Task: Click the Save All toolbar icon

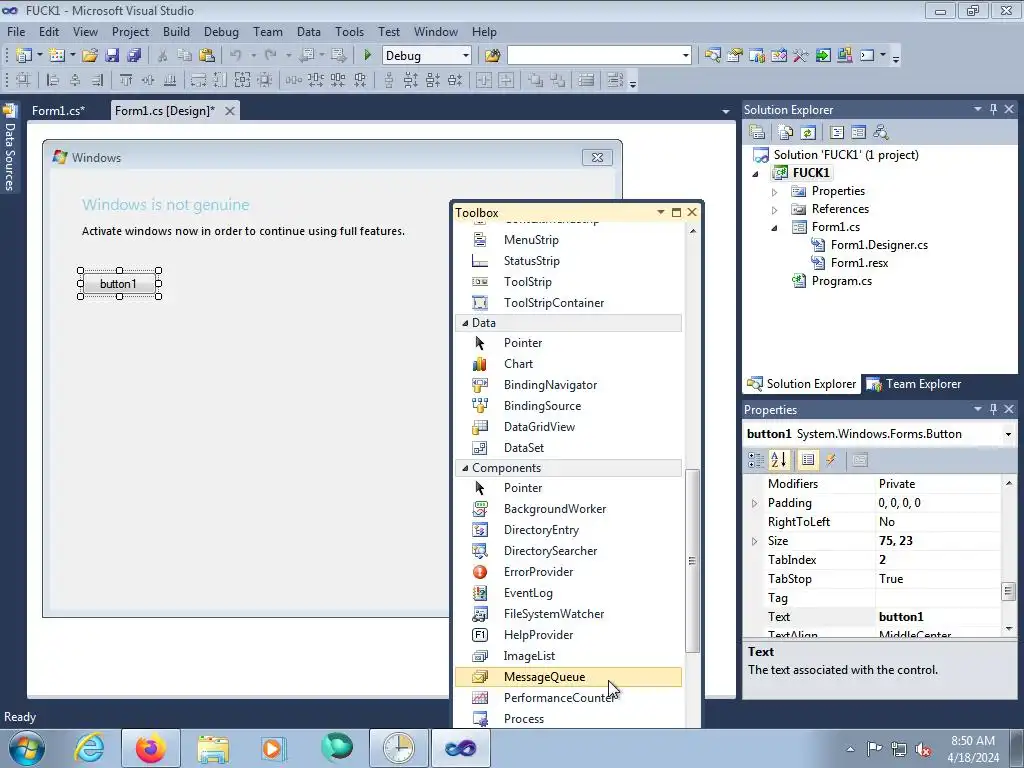Action: pyautogui.click(x=134, y=56)
